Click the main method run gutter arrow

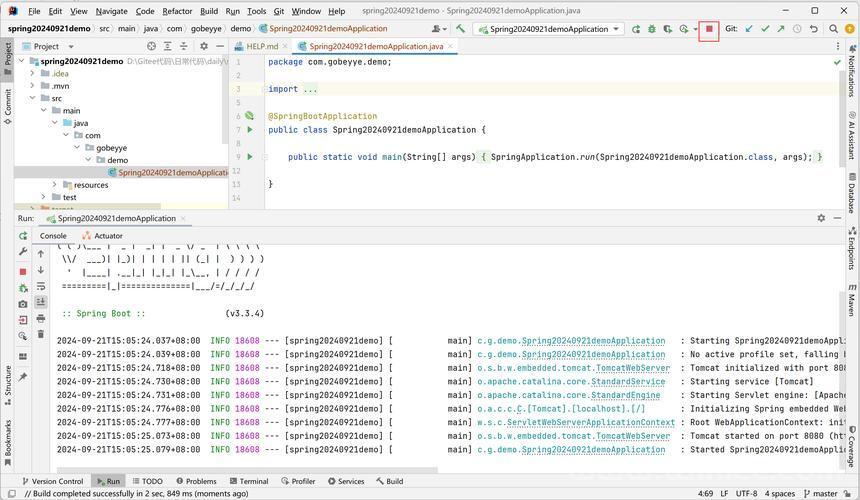pyautogui.click(x=250, y=157)
